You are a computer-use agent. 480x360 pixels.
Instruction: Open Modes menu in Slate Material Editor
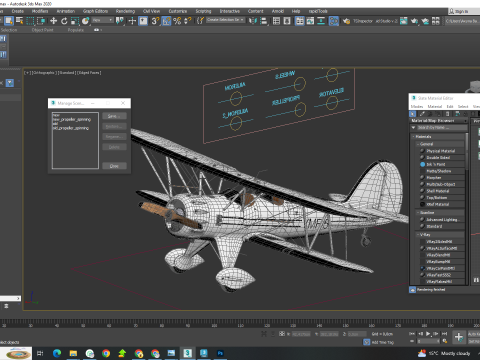417,106
